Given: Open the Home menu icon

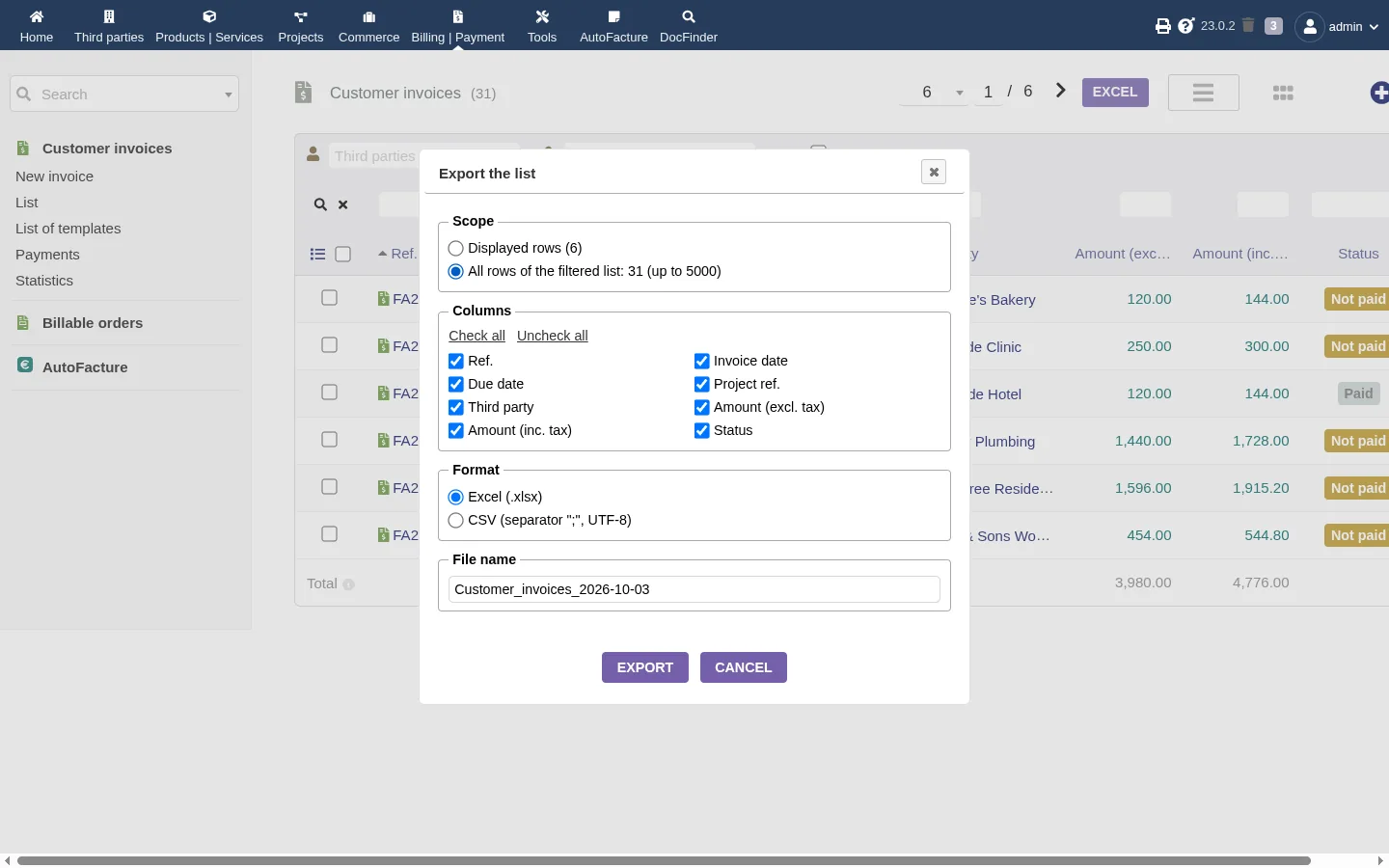Looking at the screenshot, I should coord(37,16).
